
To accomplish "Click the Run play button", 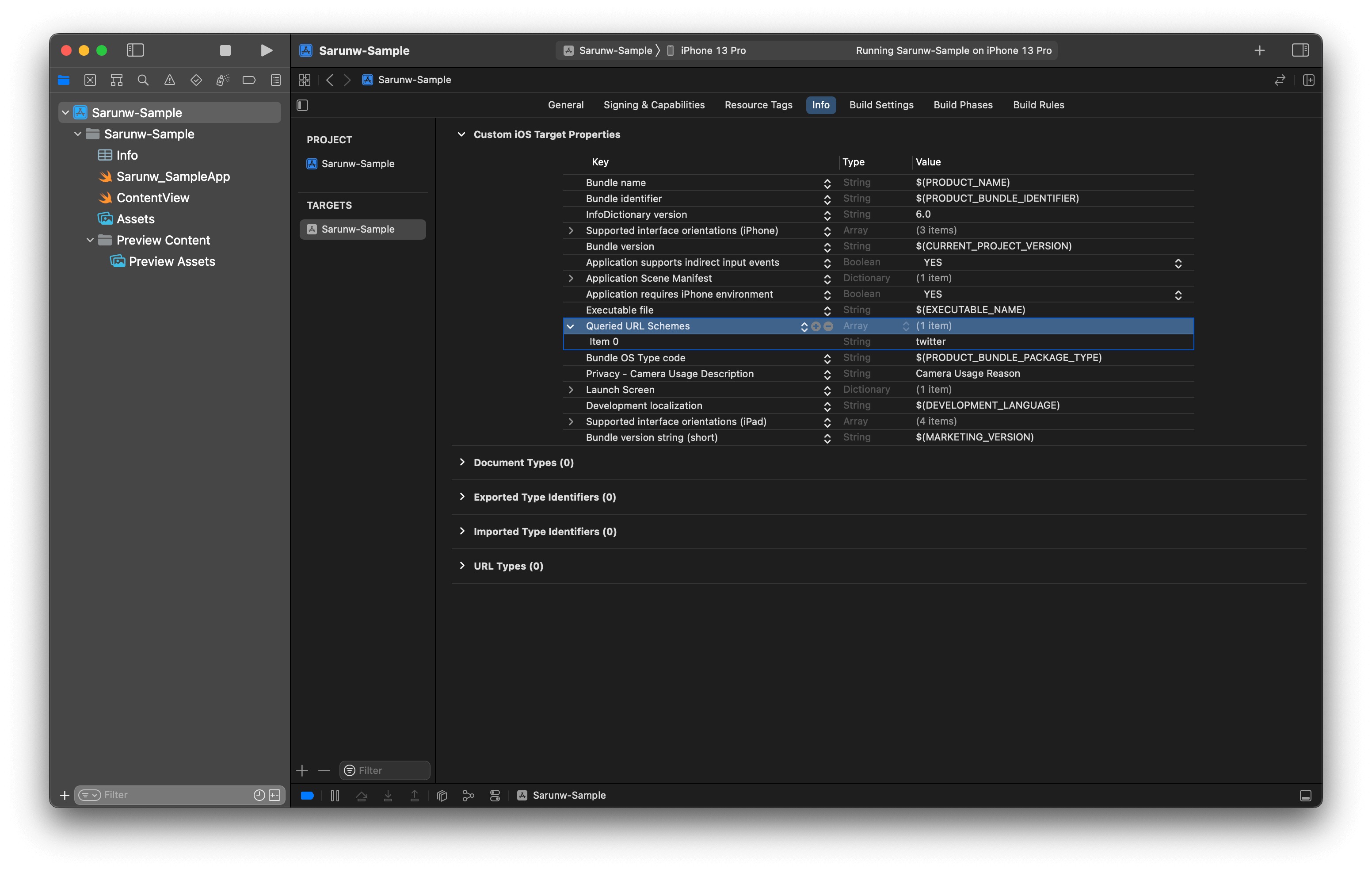I will pyautogui.click(x=266, y=51).
